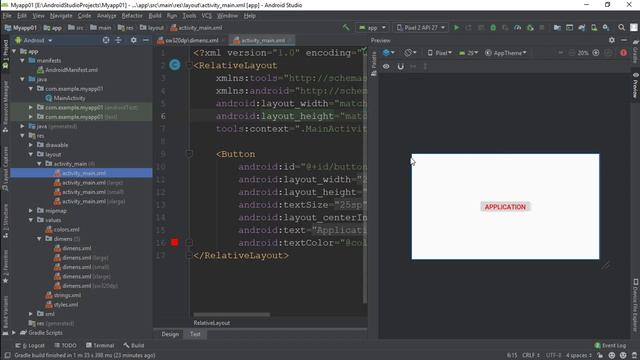This screenshot has height=360, width=640.
Task: Open the Pixel device dropdown in Preview
Action: pyautogui.click(x=440, y=53)
